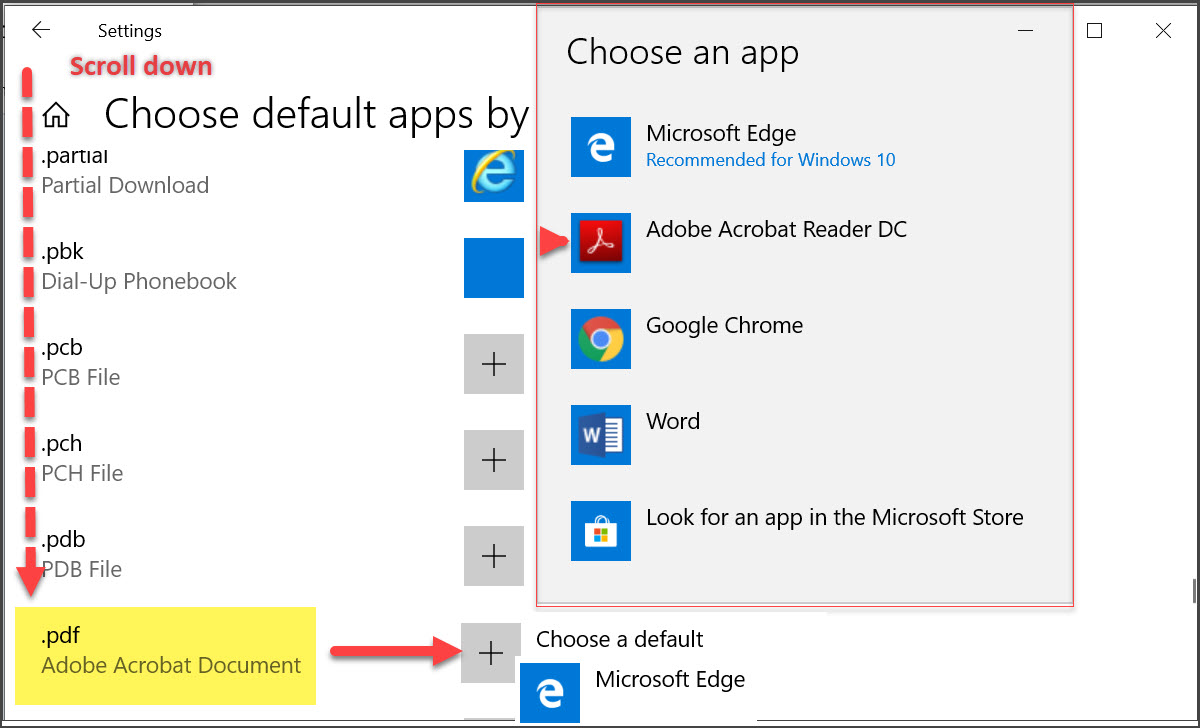This screenshot has width=1200, height=728.
Task: Click Microsoft Store bag icon
Action: [x=601, y=531]
